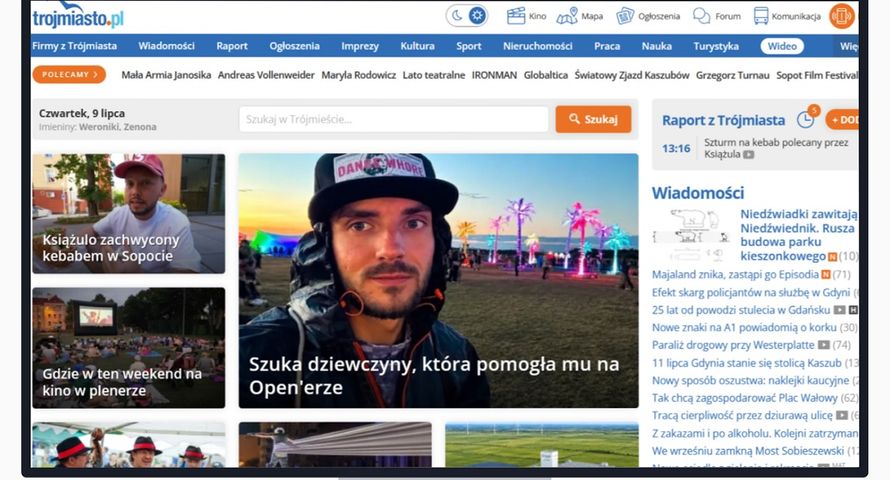Open the green fields aerial thumbnail
Image resolution: width=890 pixels, height=480 pixels.
(x=541, y=445)
